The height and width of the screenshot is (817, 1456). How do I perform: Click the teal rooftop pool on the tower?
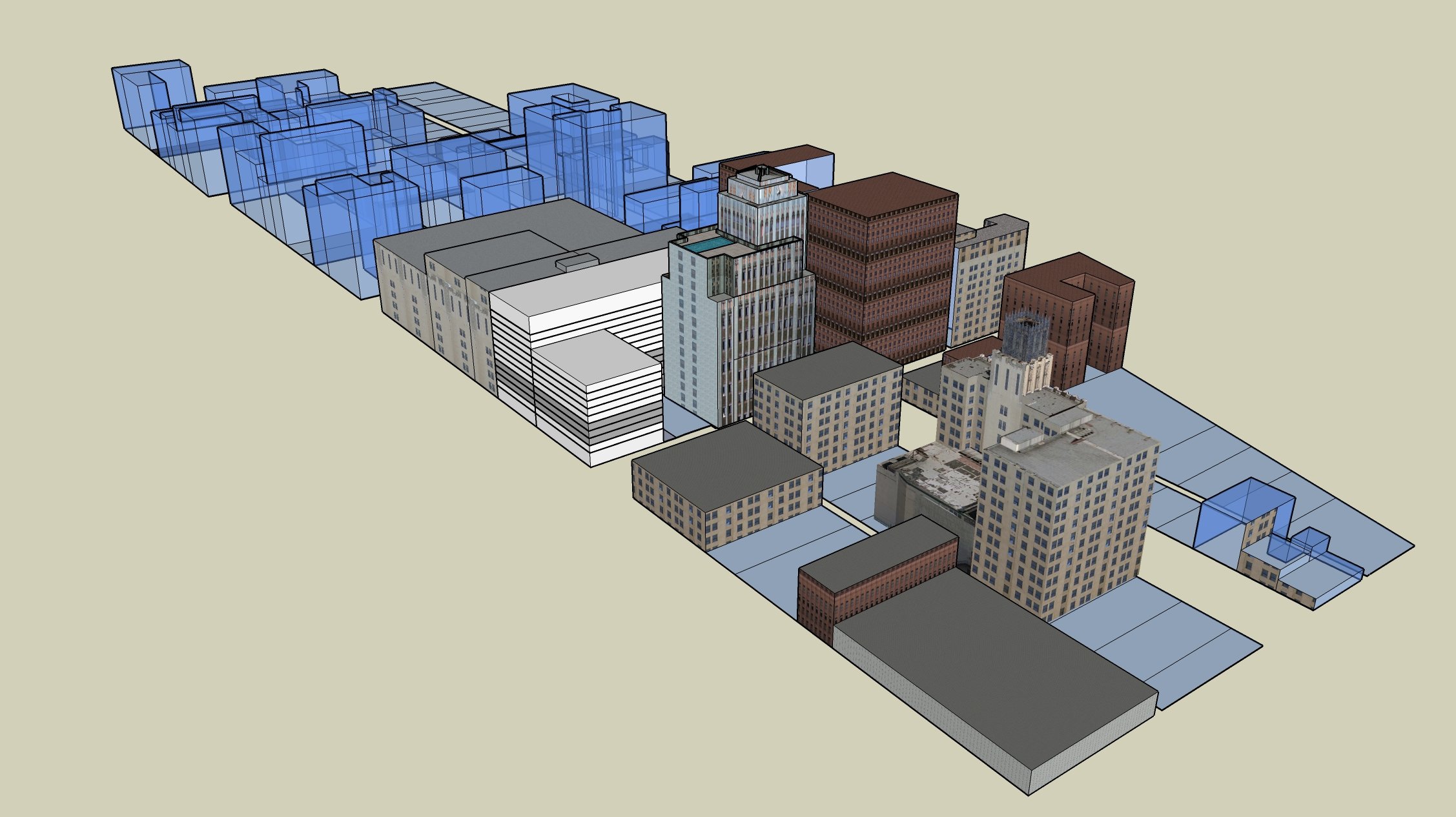point(708,245)
